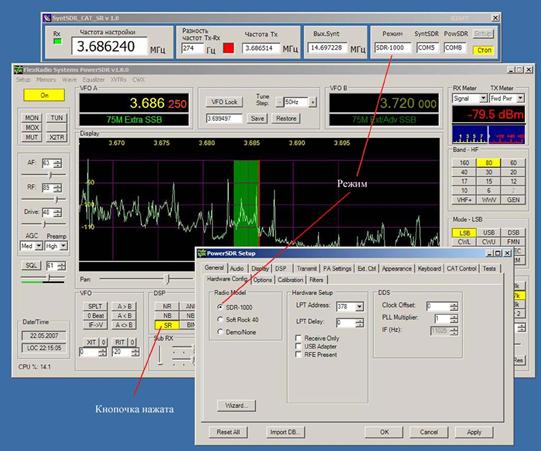Open the LPT Address dropdown

(x=360, y=306)
